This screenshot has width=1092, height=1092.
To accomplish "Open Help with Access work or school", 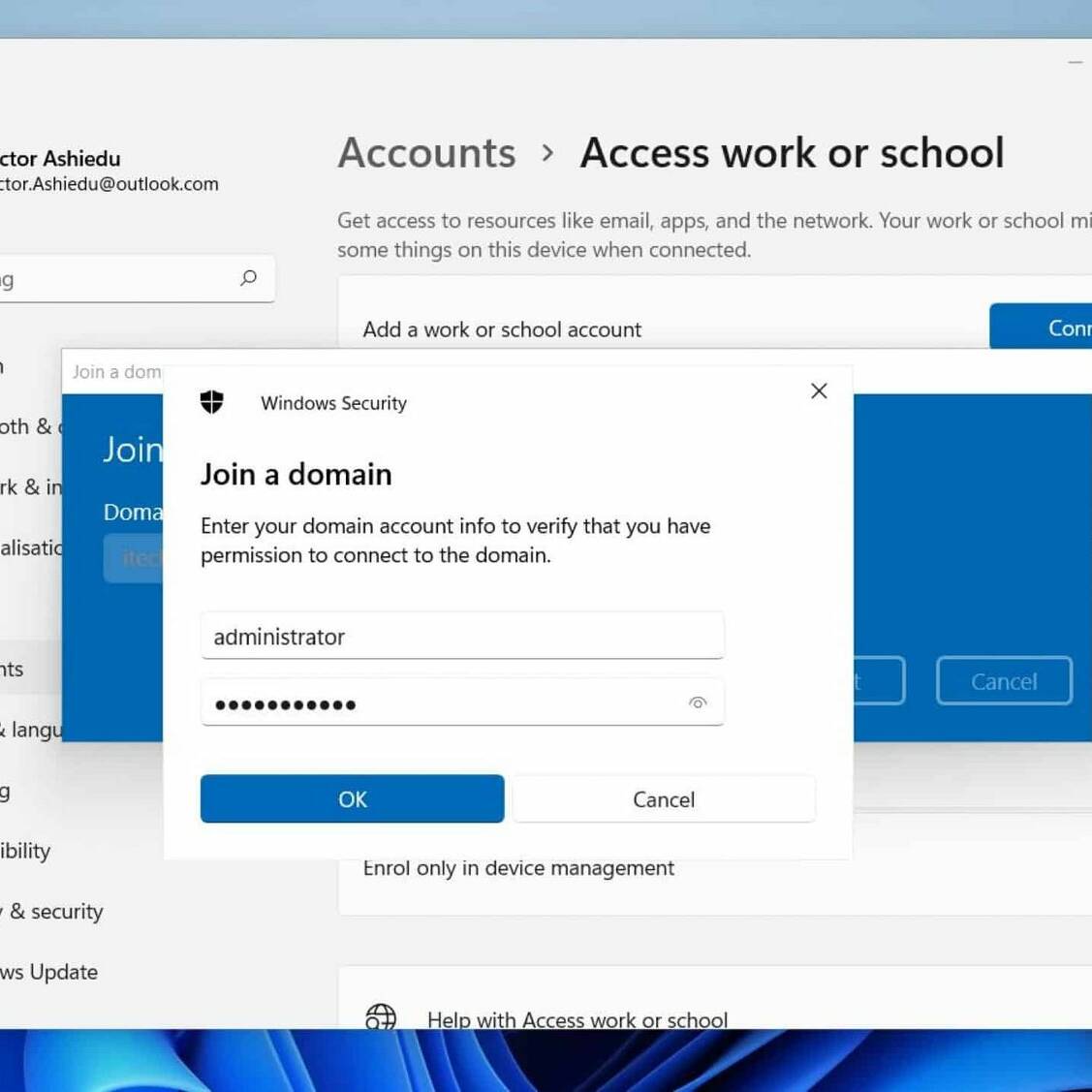I will [577, 1019].
